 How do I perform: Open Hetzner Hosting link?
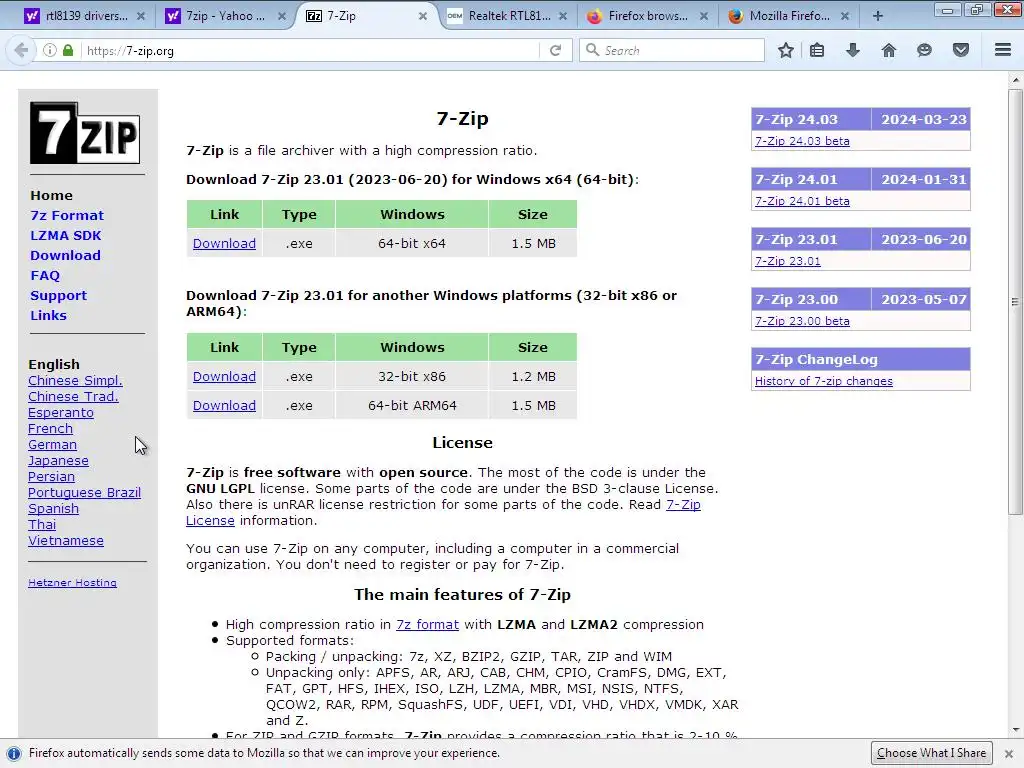point(72,583)
